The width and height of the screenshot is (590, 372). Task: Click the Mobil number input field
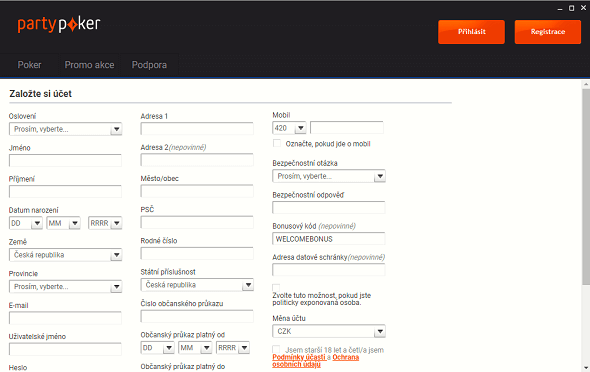click(347, 128)
